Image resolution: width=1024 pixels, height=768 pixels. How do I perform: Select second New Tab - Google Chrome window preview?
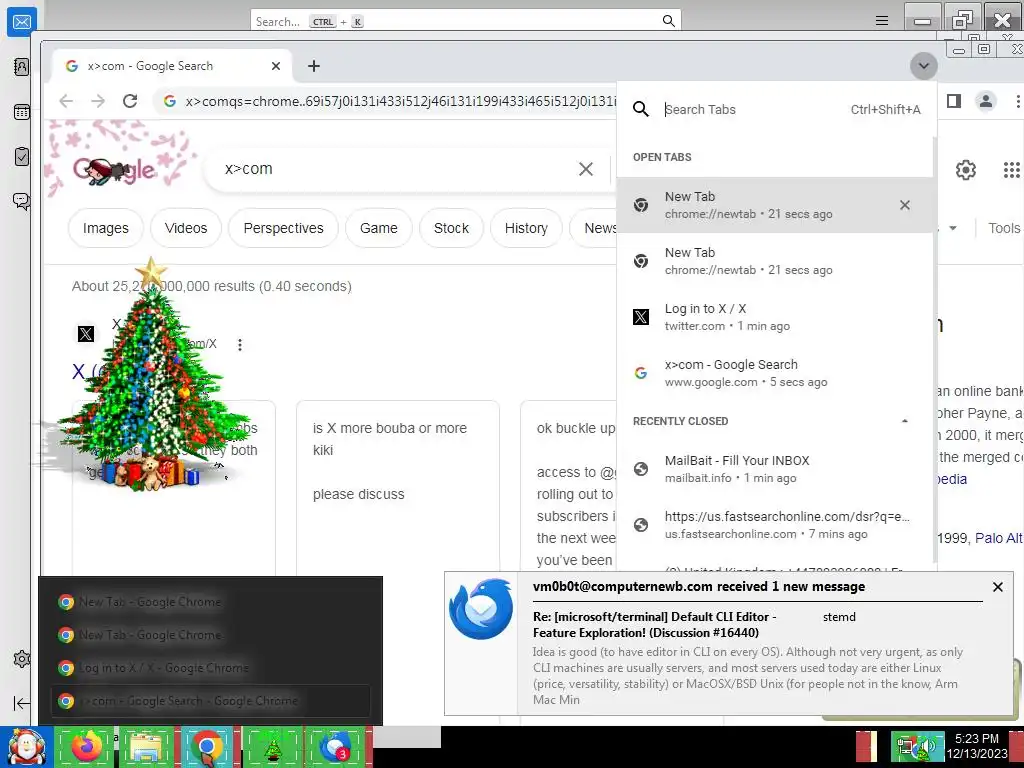[x=210, y=635]
